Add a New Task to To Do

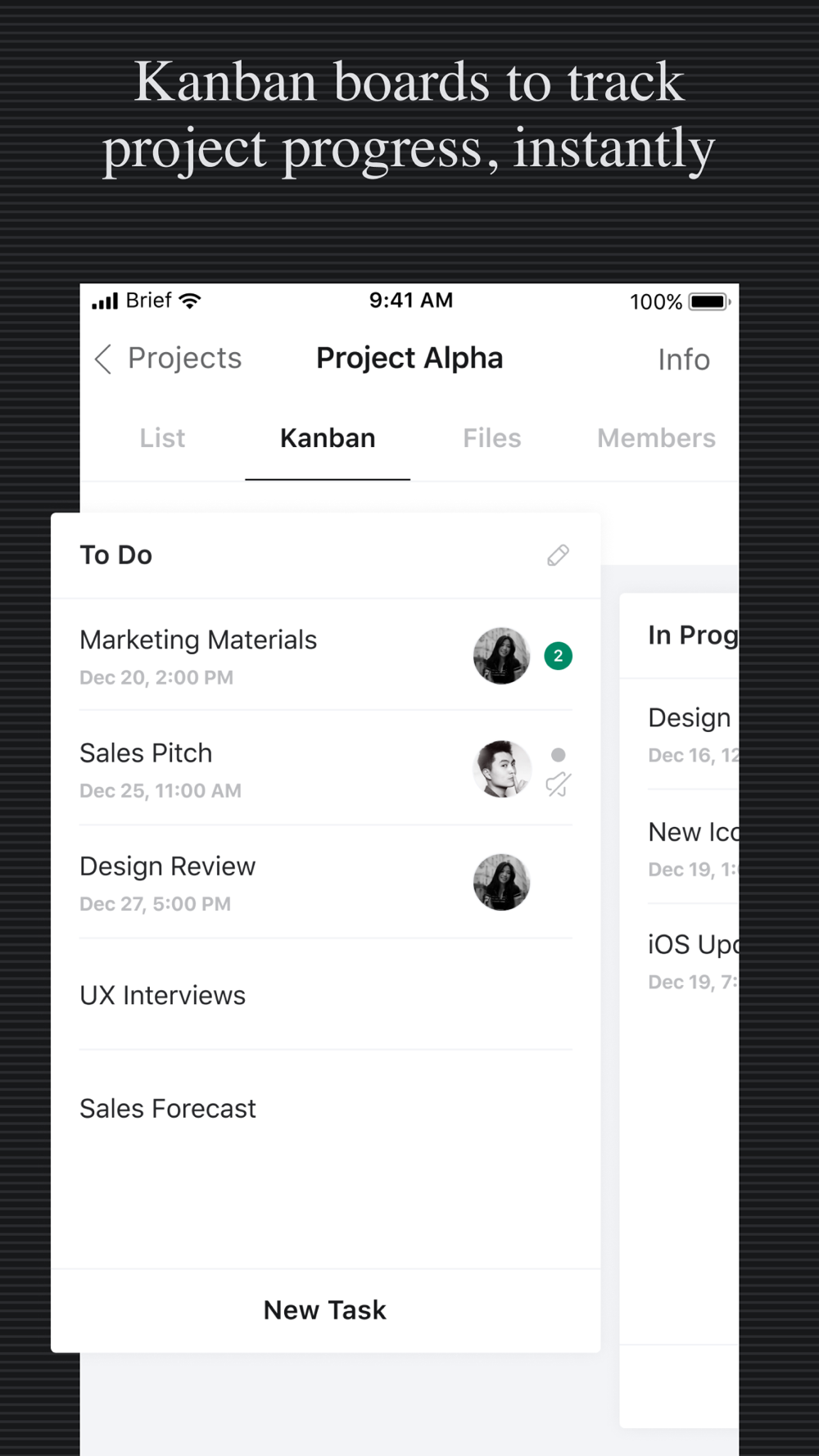pyautogui.click(x=325, y=1310)
